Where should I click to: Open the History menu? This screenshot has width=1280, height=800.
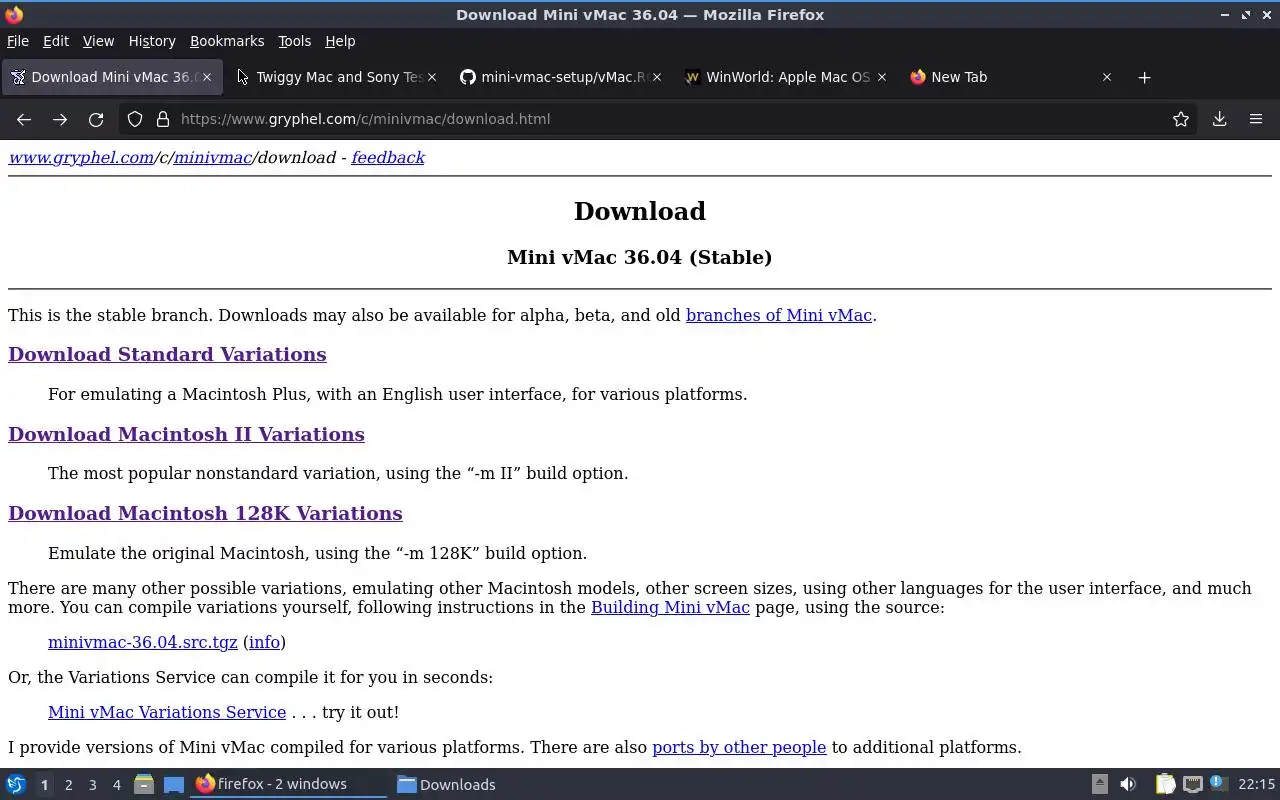pos(152,41)
